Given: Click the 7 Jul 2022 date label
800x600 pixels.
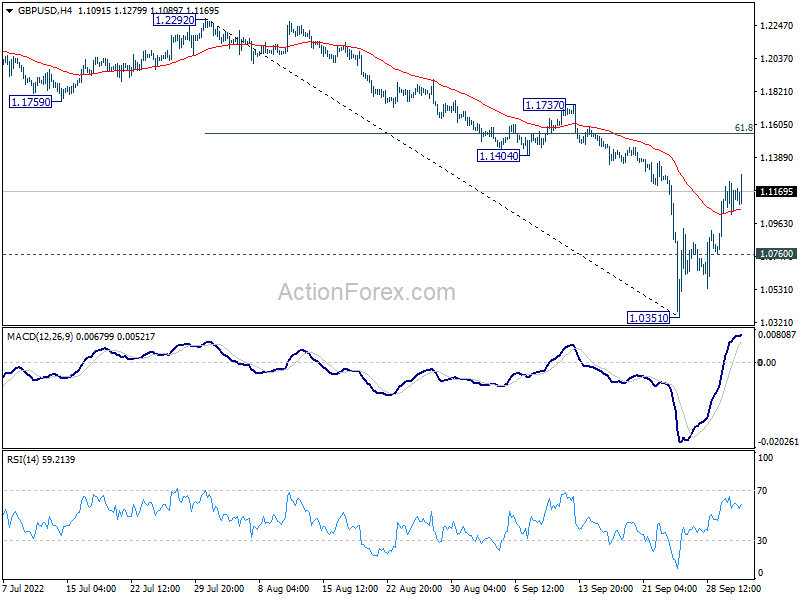Looking at the screenshot, I should 23,588.
